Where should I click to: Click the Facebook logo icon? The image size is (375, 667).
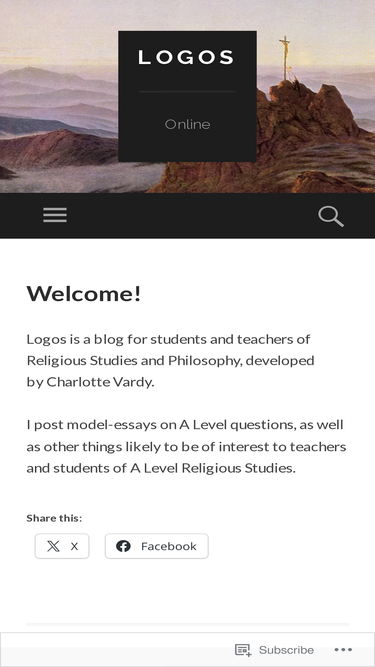click(123, 546)
